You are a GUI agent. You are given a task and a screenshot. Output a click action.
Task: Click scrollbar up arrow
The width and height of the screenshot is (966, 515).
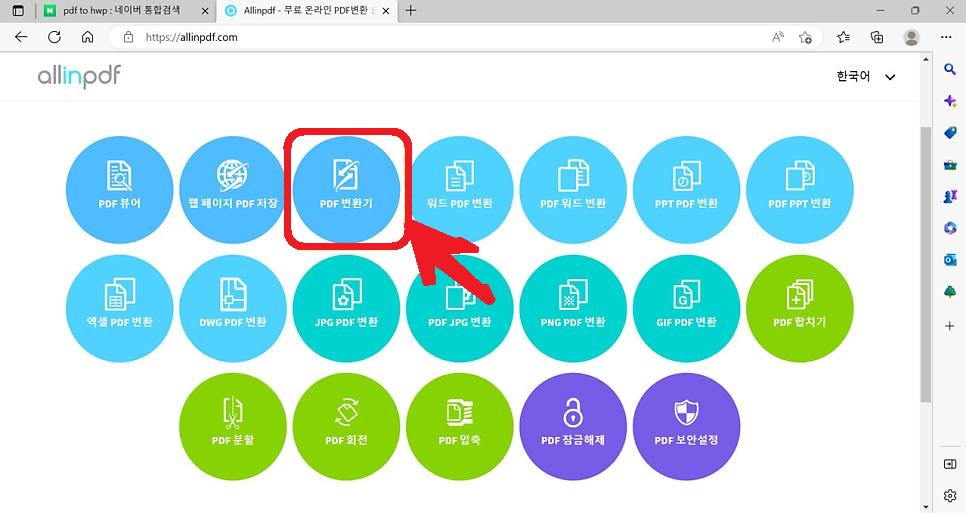pos(925,59)
